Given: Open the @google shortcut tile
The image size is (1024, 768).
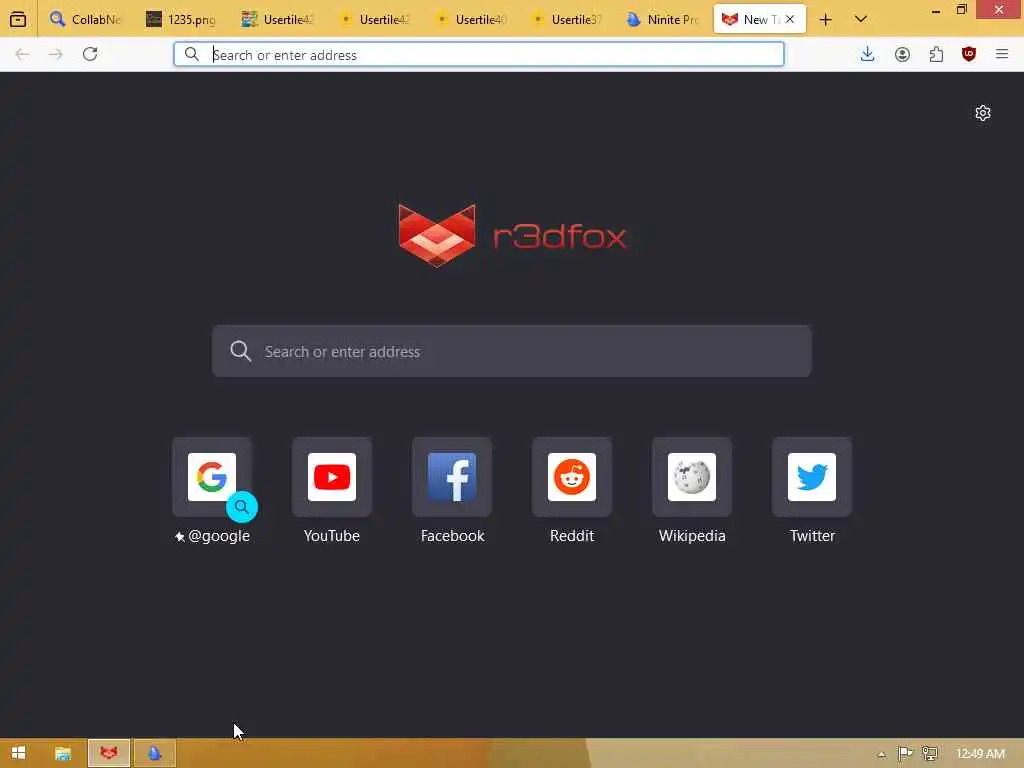Looking at the screenshot, I should (212, 477).
